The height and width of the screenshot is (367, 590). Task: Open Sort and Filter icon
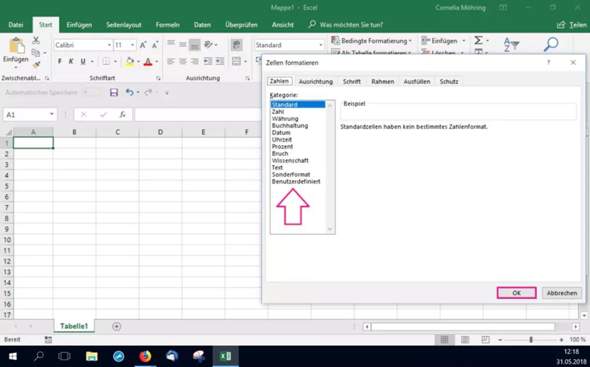(x=511, y=45)
